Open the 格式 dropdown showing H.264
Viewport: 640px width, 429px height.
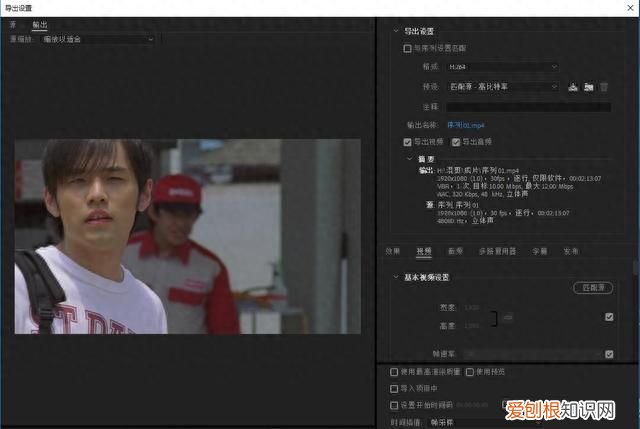502,67
